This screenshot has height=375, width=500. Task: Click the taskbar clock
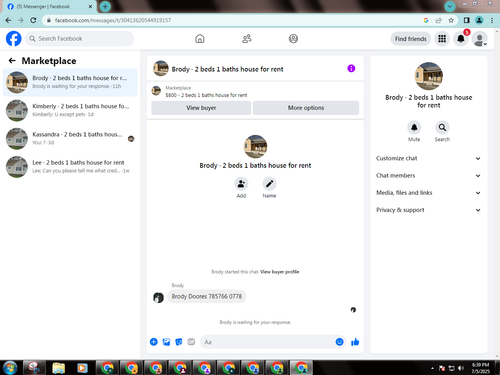point(481,368)
